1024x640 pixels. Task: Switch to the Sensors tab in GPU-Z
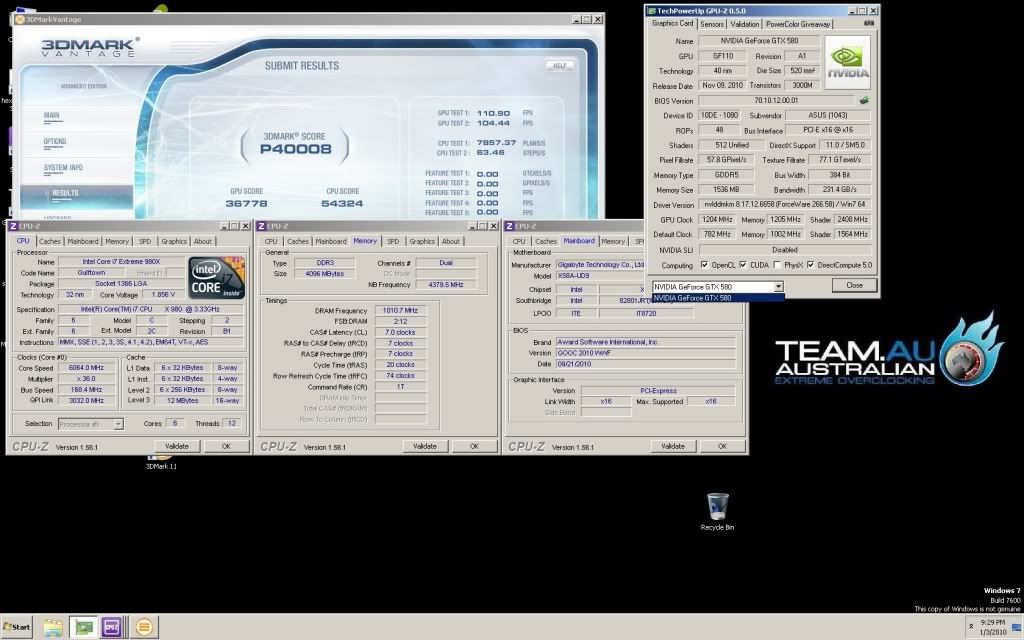(x=712, y=23)
